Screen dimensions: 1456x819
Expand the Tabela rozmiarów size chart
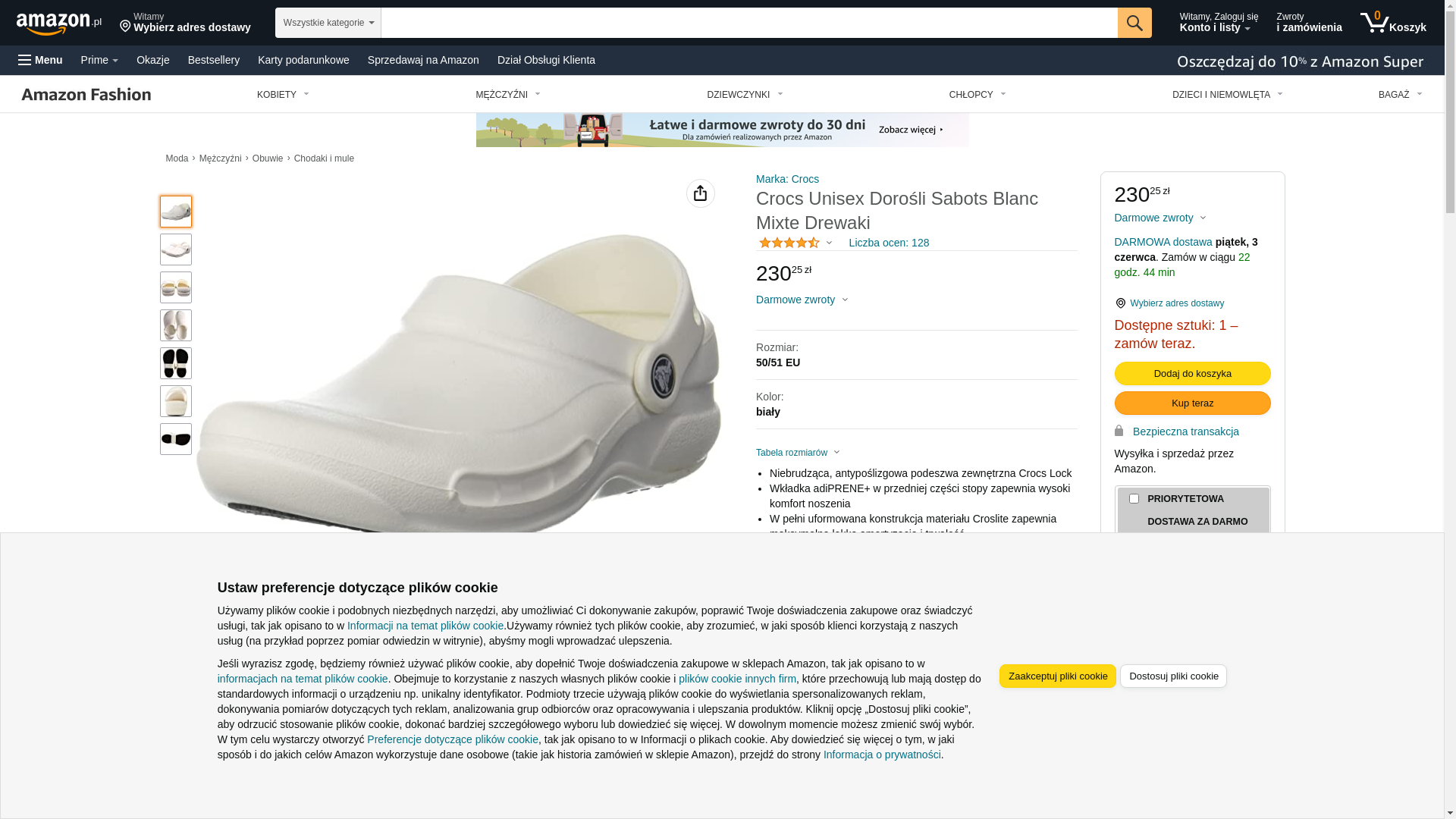pos(798,453)
